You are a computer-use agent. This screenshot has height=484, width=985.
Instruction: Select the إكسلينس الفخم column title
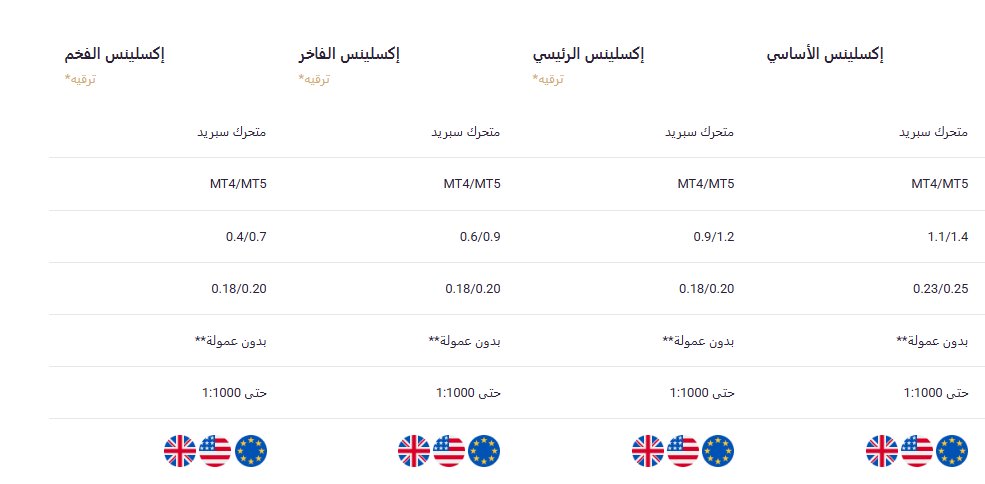point(114,55)
